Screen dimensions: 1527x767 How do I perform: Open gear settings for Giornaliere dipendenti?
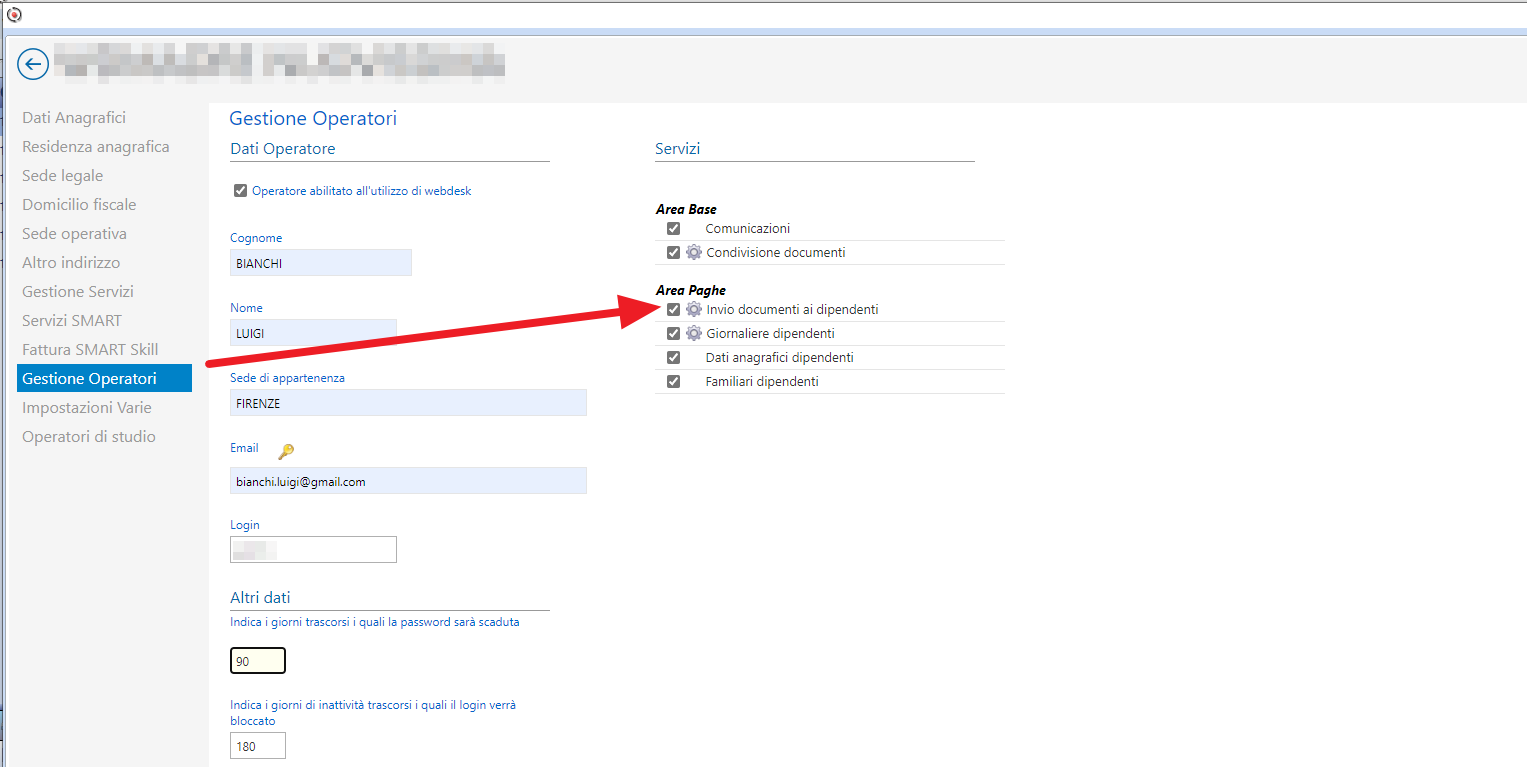pos(694,334)
